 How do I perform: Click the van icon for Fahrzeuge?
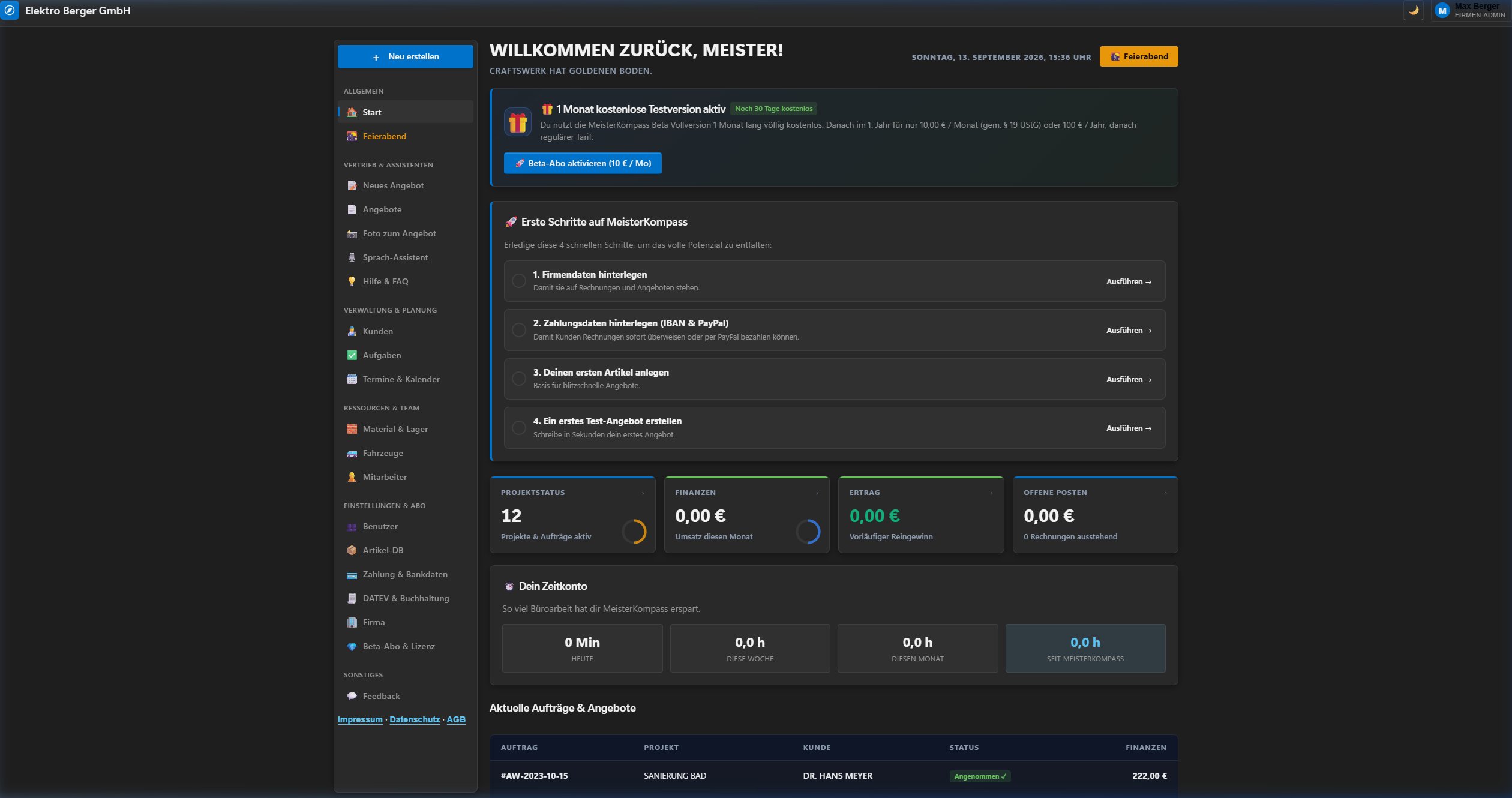click(x=352, y=453)
